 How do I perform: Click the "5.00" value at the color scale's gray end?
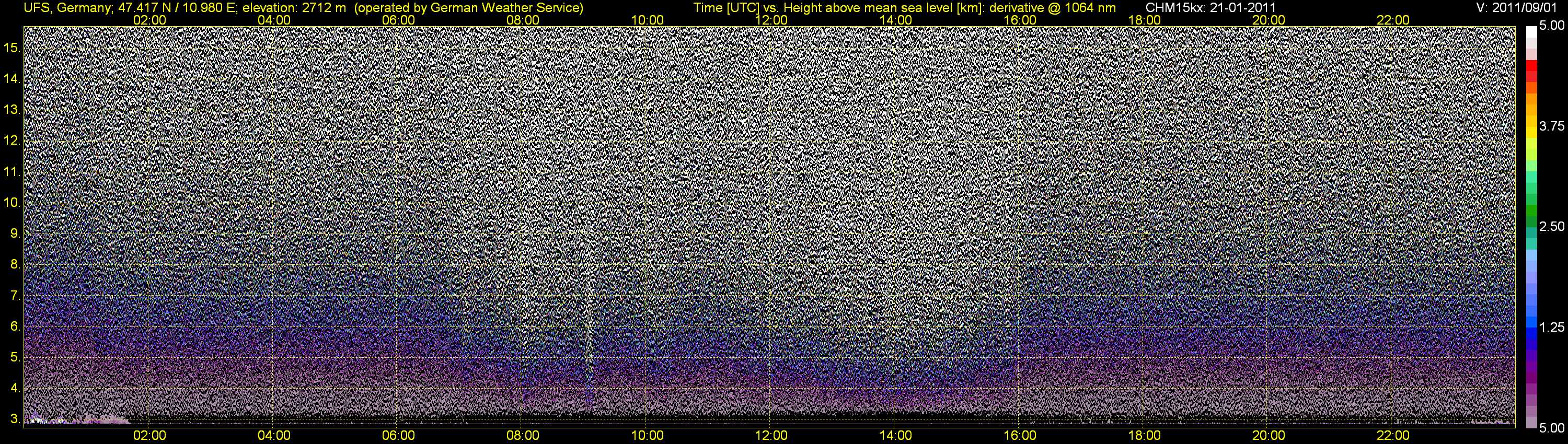1552,429
